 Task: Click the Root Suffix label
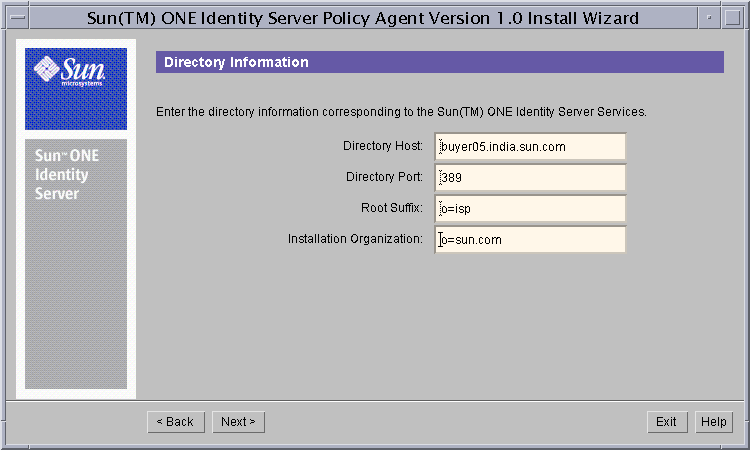point(392,208)
